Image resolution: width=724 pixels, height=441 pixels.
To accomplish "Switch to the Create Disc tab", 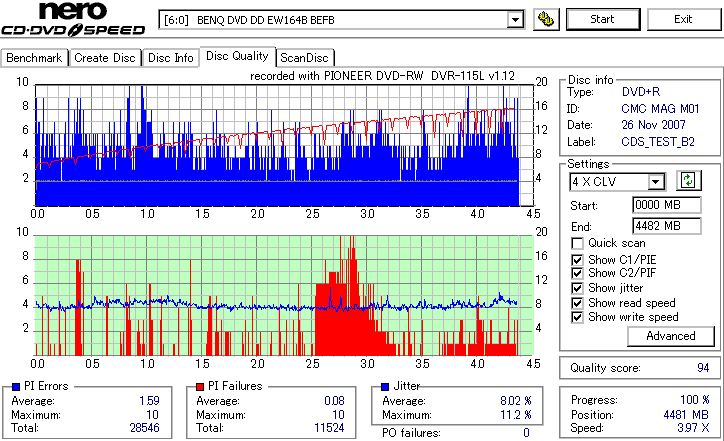I will pyautogui.click(x=105, y=58).
